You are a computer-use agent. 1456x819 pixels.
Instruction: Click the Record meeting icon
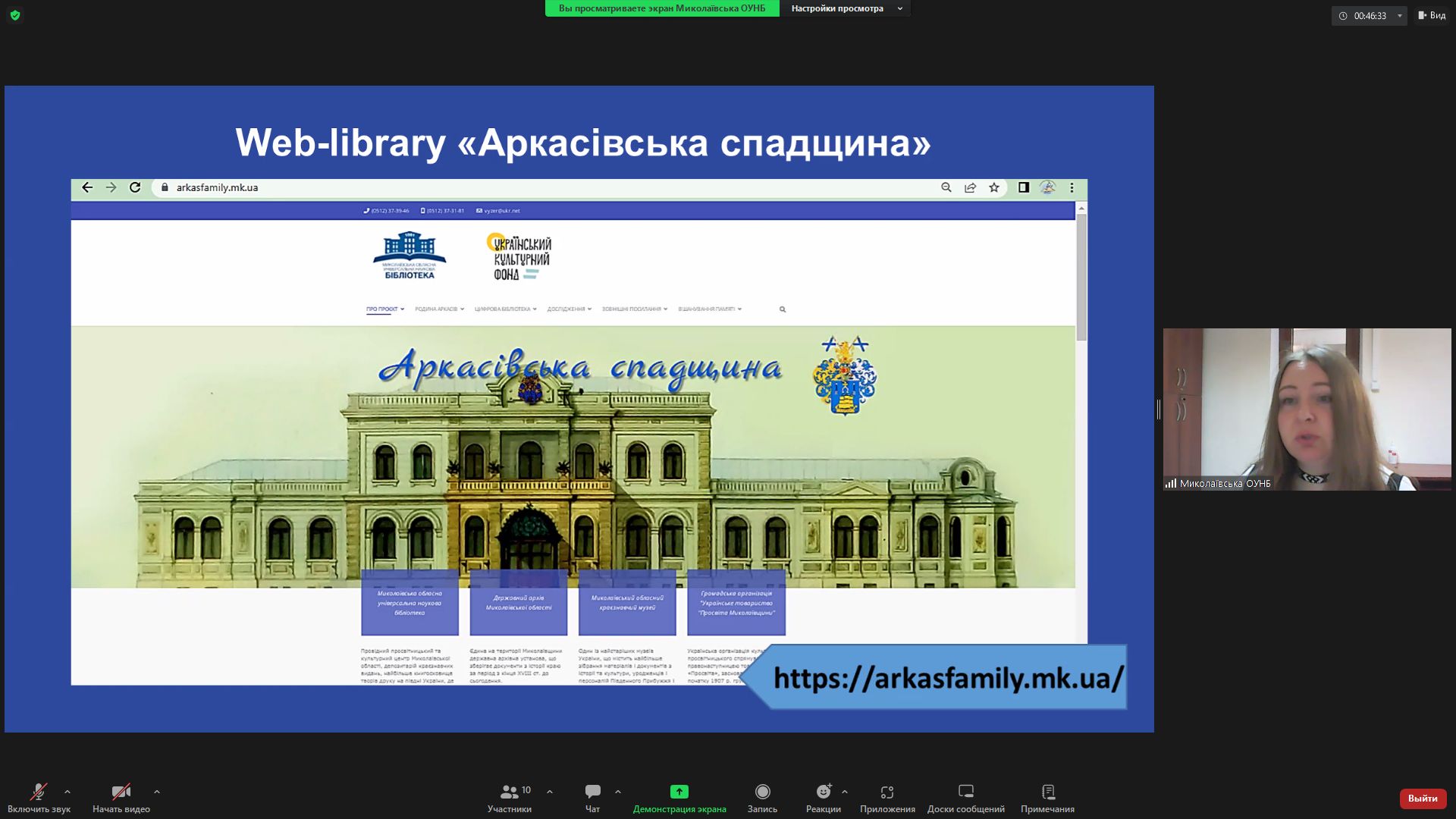[762, 792]
